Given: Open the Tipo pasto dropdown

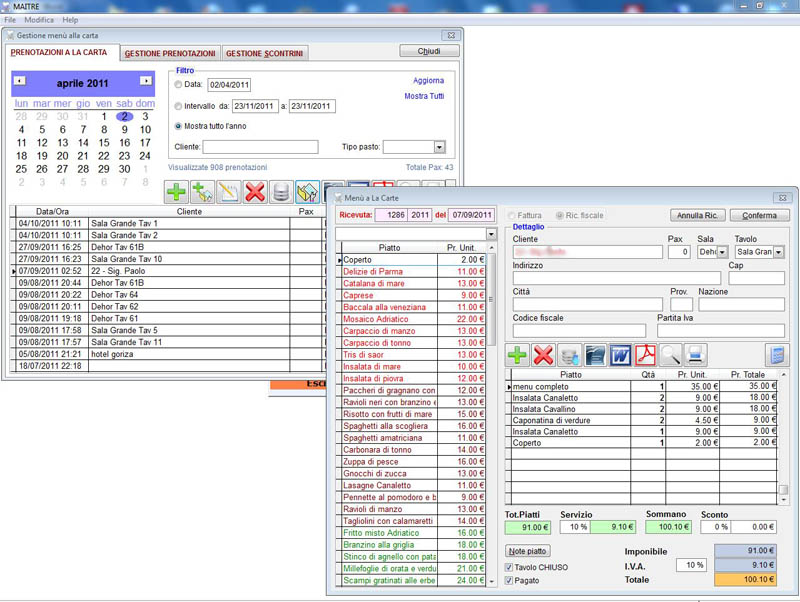Looking at the screenshot, I should point(439,147).
